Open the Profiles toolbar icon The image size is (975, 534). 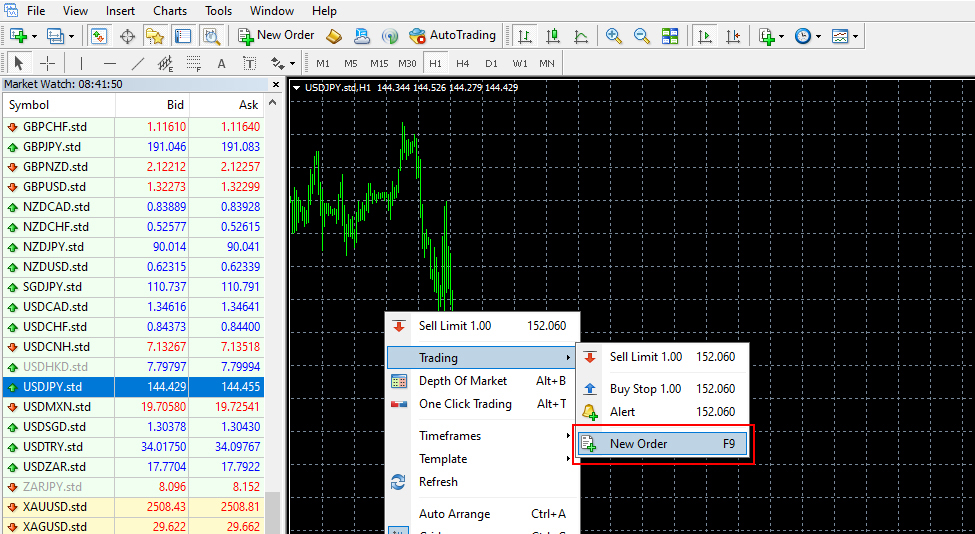pos(56,36)
